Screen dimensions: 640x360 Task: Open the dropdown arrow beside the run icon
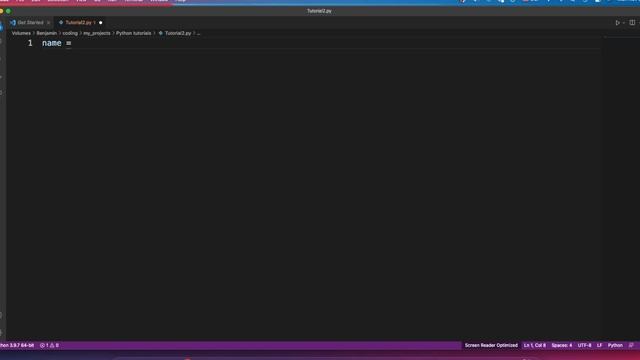pos(624,23)
